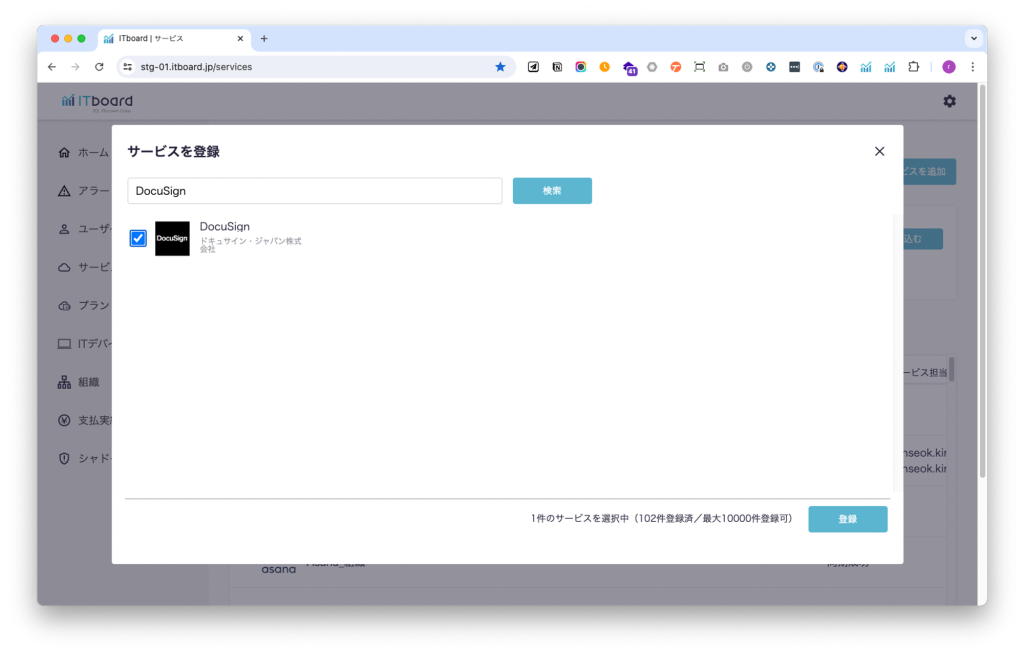Open the yen payment icon in sidebar
This screenshot has width=1024, height=654.
[x=65, y=420]
